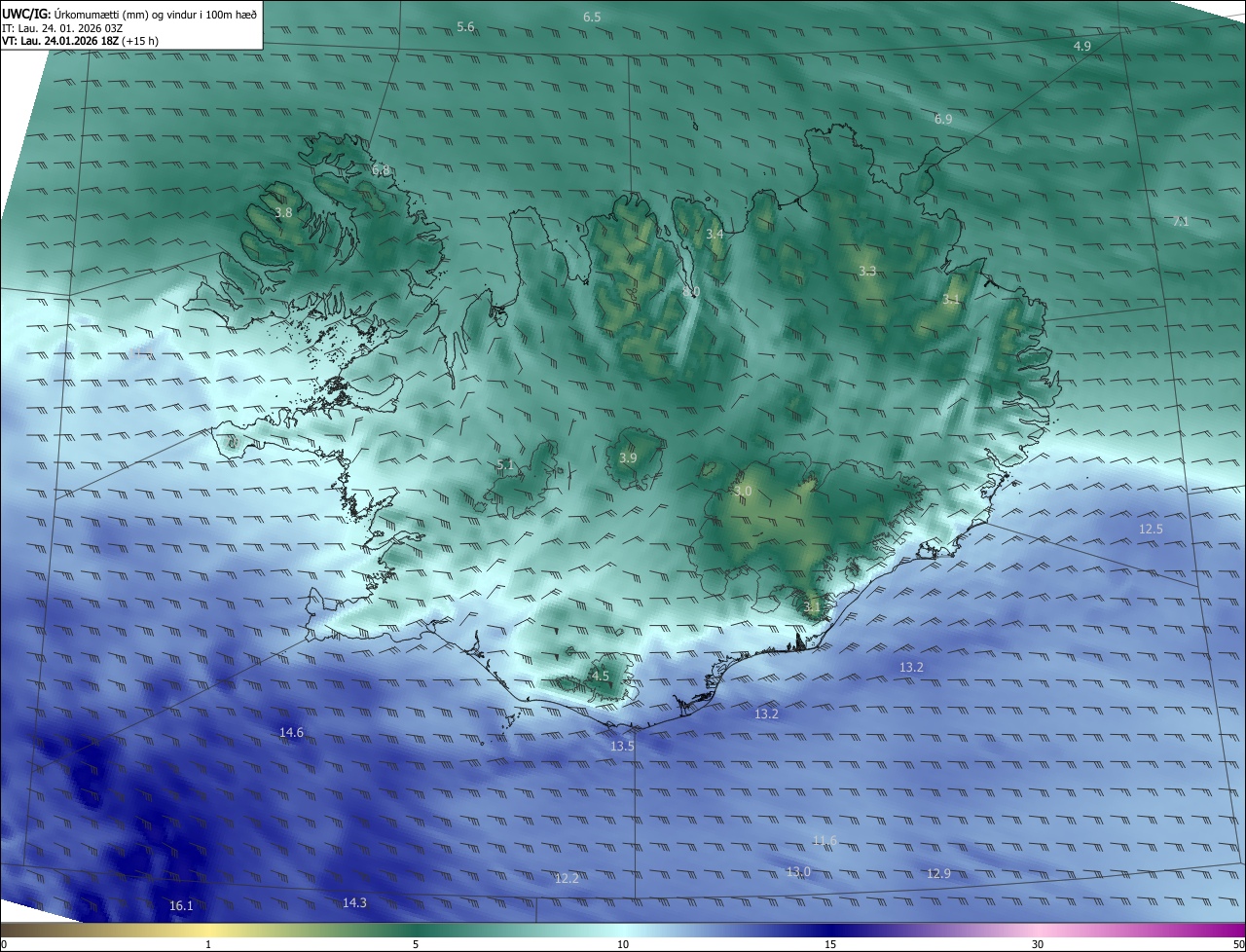Click the map value label '5.6'
Screen dimensions: 1246x952
point(465,27)
